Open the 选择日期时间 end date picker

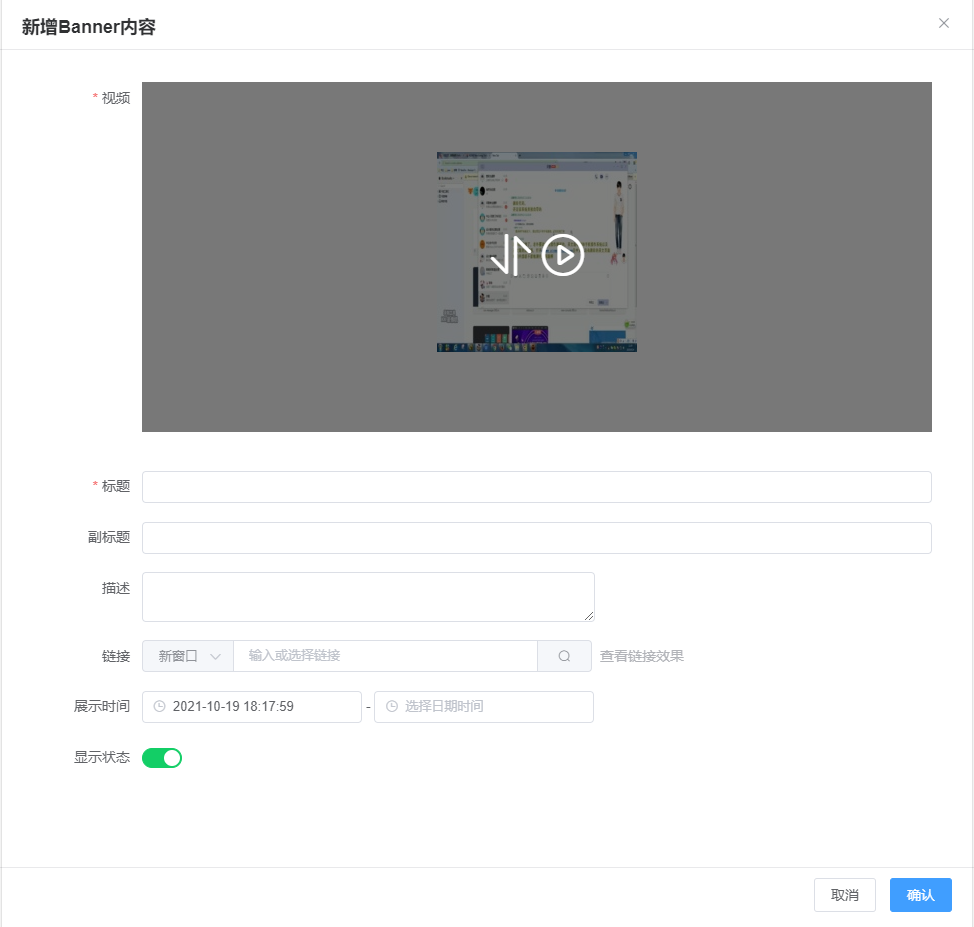pos(484,706)
